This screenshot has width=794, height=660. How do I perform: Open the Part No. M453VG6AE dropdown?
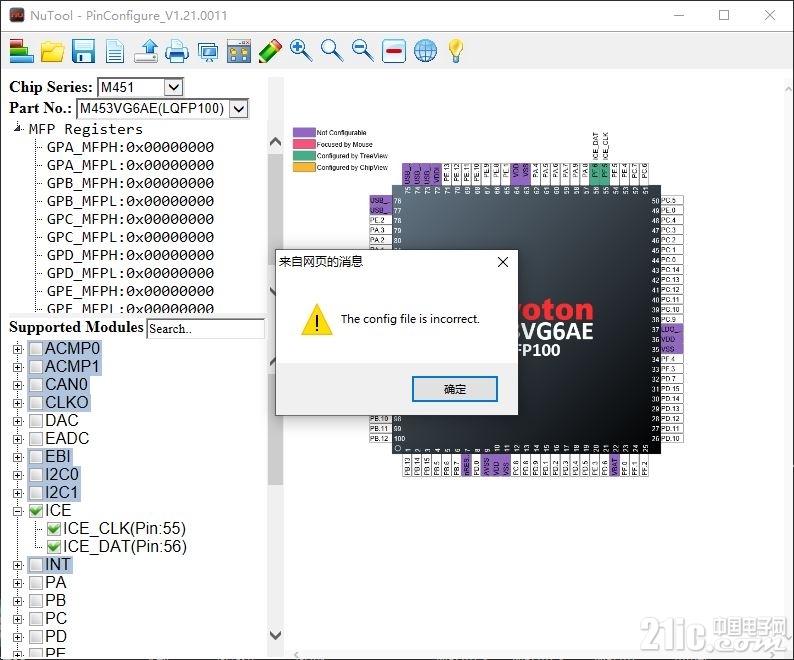[x=239, y=108]
